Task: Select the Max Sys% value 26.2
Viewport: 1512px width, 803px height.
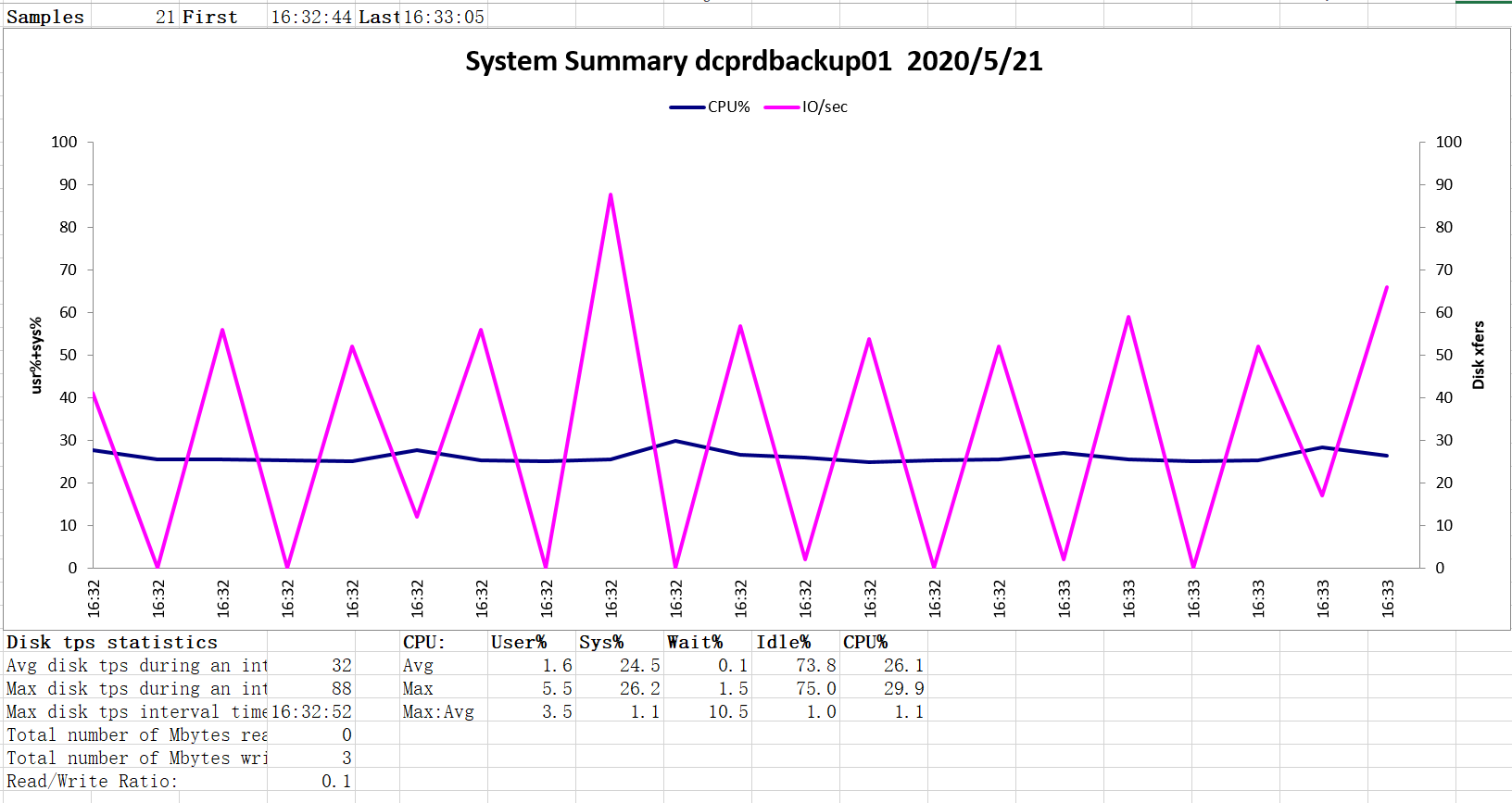Action: coord(620,688)
